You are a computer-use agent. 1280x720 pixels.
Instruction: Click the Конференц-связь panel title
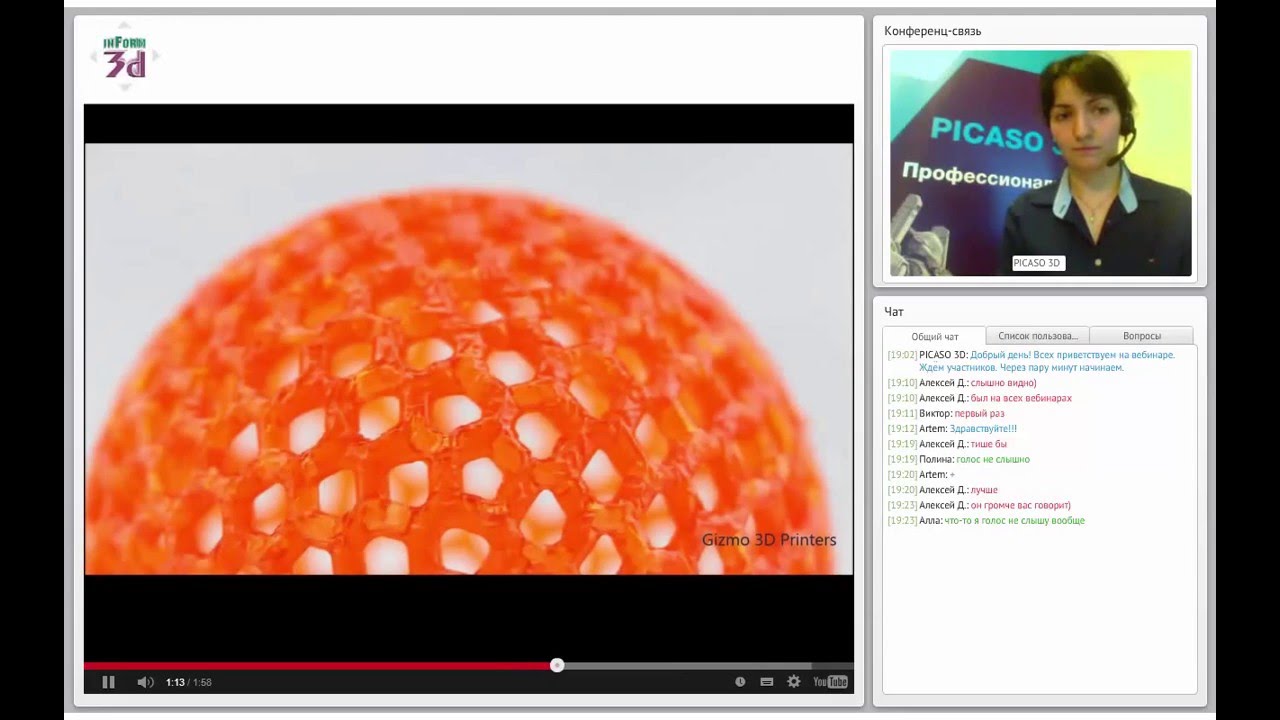pos(932,31)
